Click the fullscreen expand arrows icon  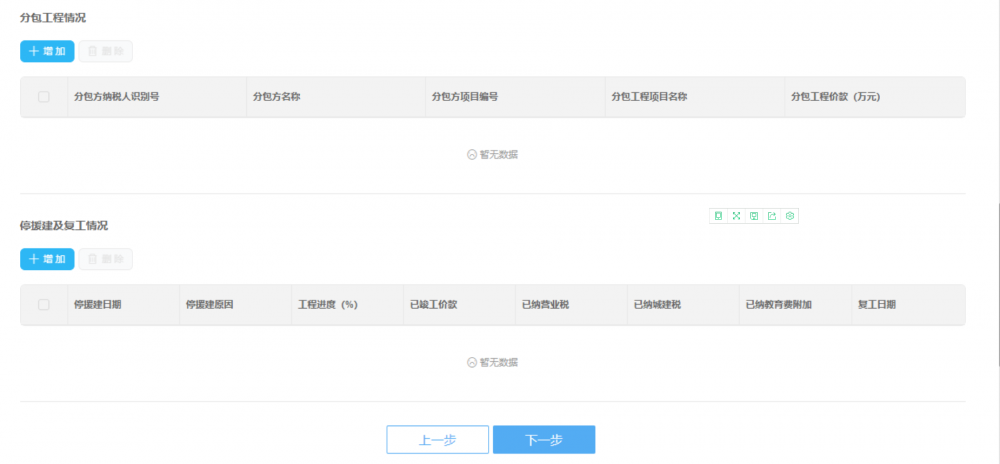[x=736, y=216]
